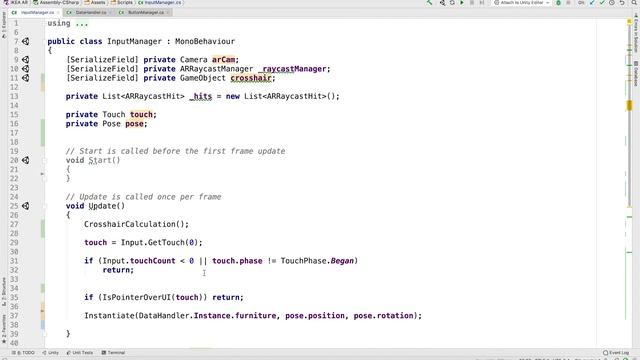Click the green Commit checkmark icon

pos(602,2)
